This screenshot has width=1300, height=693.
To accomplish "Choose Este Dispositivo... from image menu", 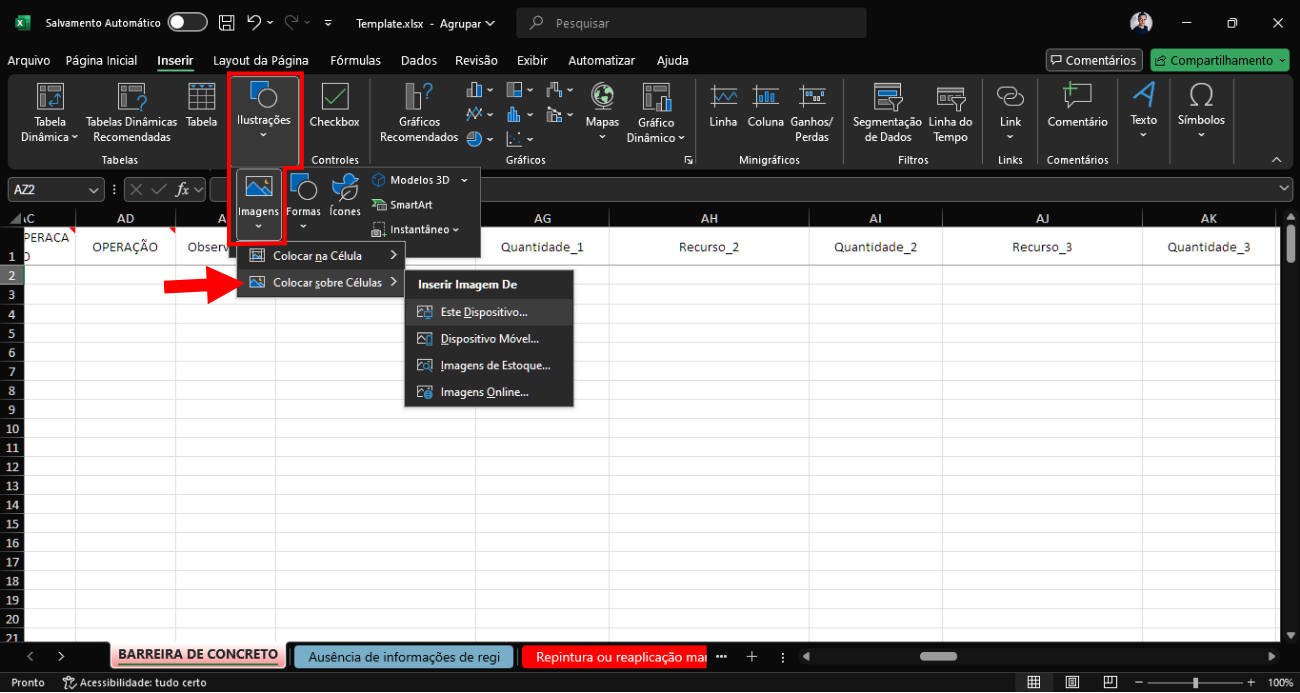I will tap(484, 312).
